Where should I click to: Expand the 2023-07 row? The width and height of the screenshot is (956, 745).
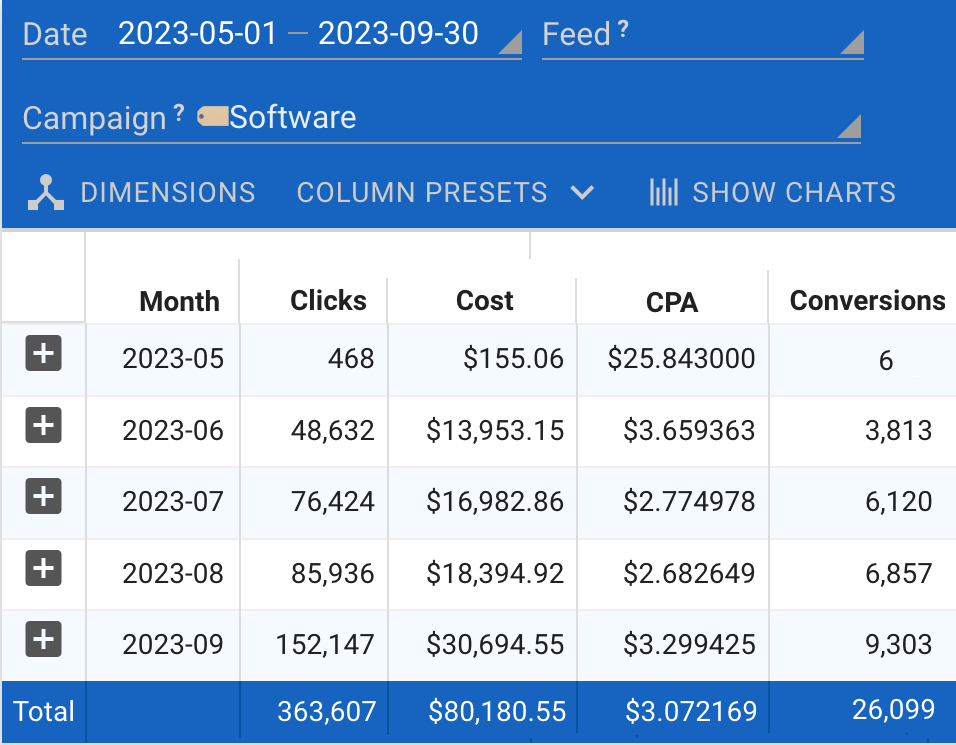[x=43, y=497]
